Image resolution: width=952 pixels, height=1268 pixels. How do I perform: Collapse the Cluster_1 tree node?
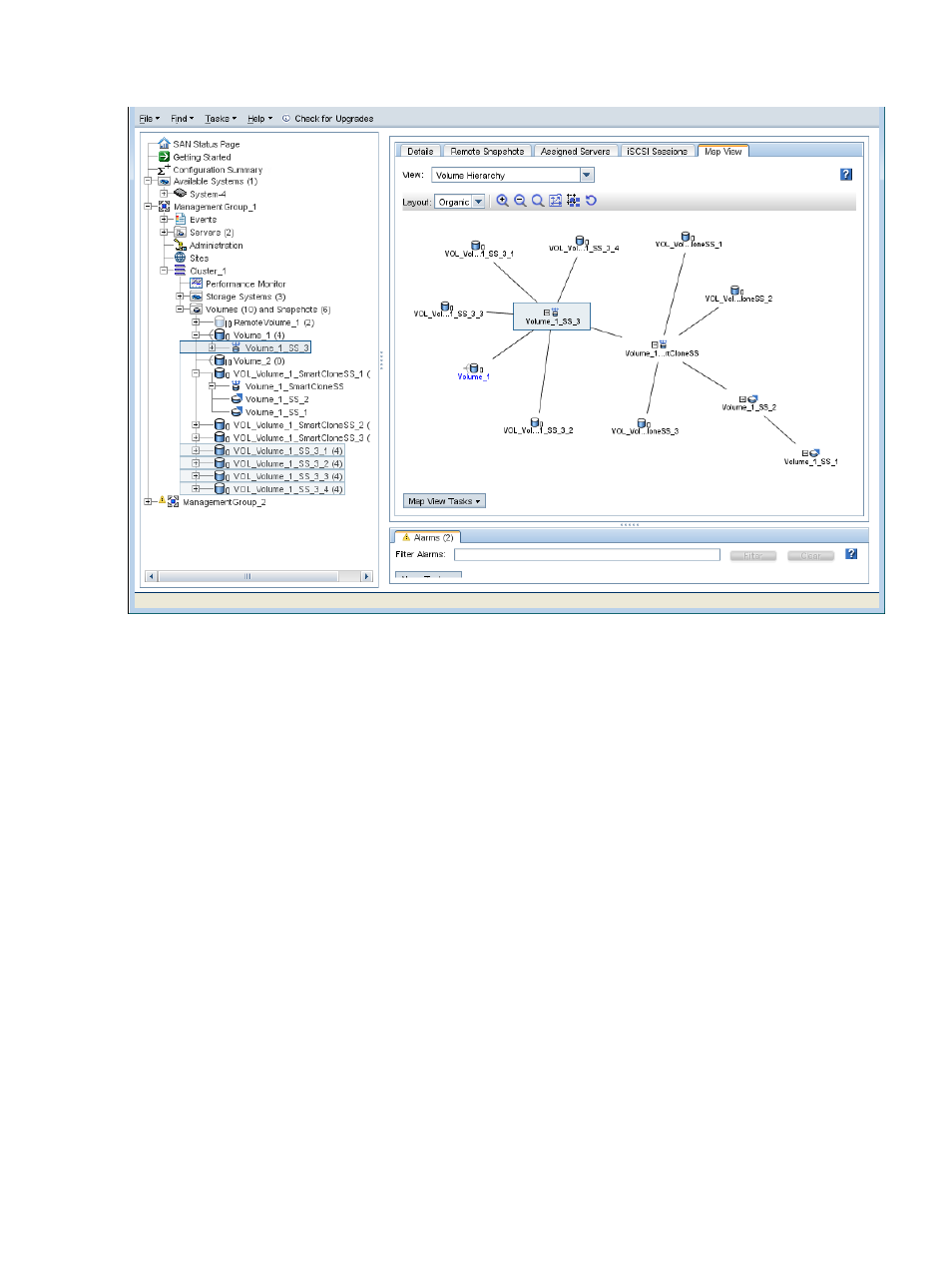click(x=165, y=271)
